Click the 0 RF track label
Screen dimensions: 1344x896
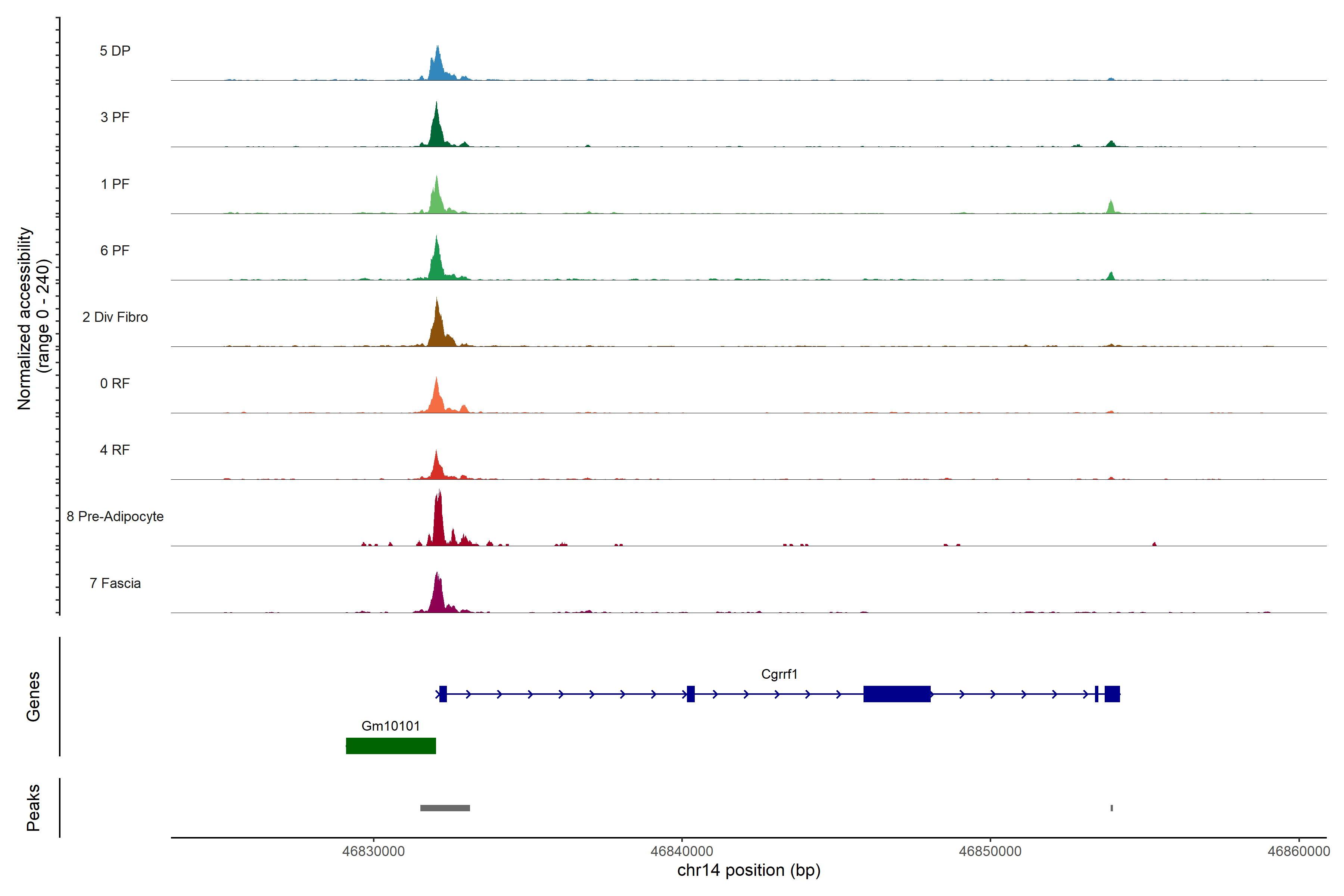tap(115, 383)
